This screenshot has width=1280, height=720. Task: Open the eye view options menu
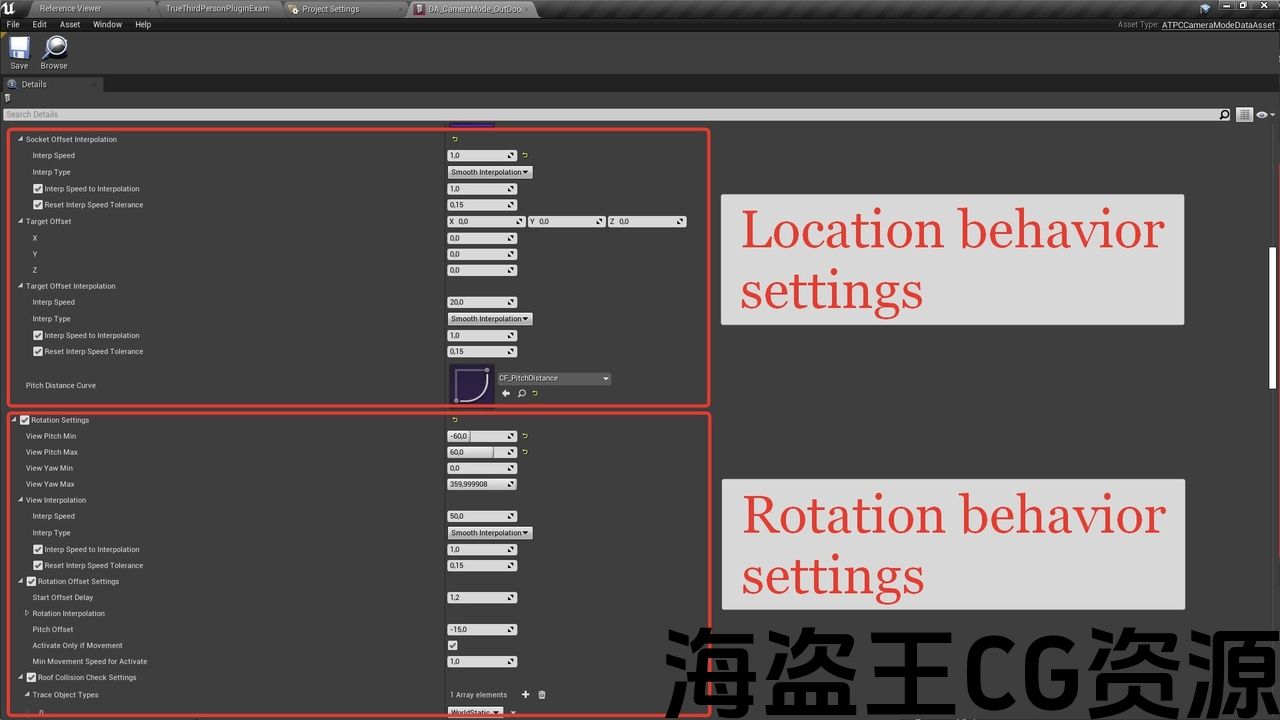pyautogui.click(x=1264, y=115)
